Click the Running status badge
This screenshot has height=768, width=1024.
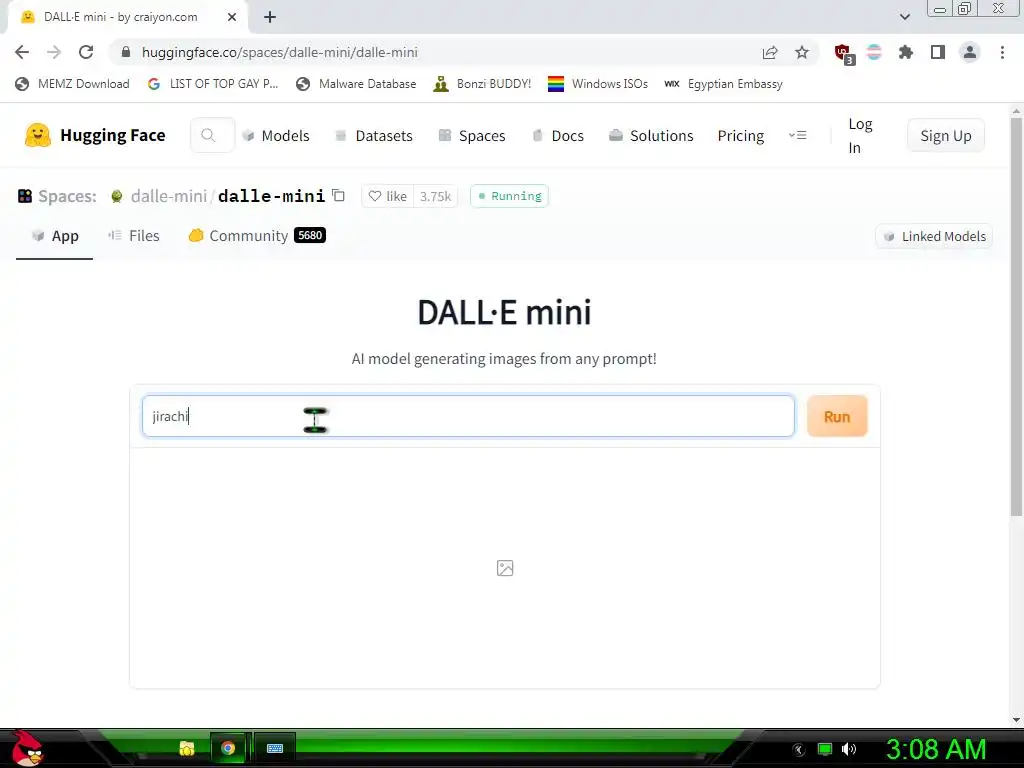(509, 196)
